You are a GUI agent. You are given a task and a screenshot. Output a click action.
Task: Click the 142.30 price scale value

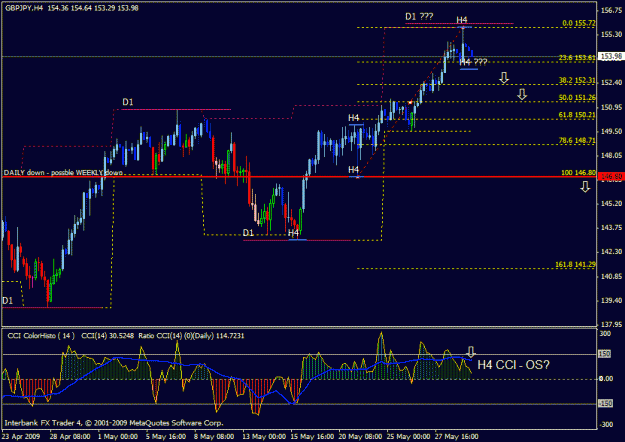click(611, 252)
